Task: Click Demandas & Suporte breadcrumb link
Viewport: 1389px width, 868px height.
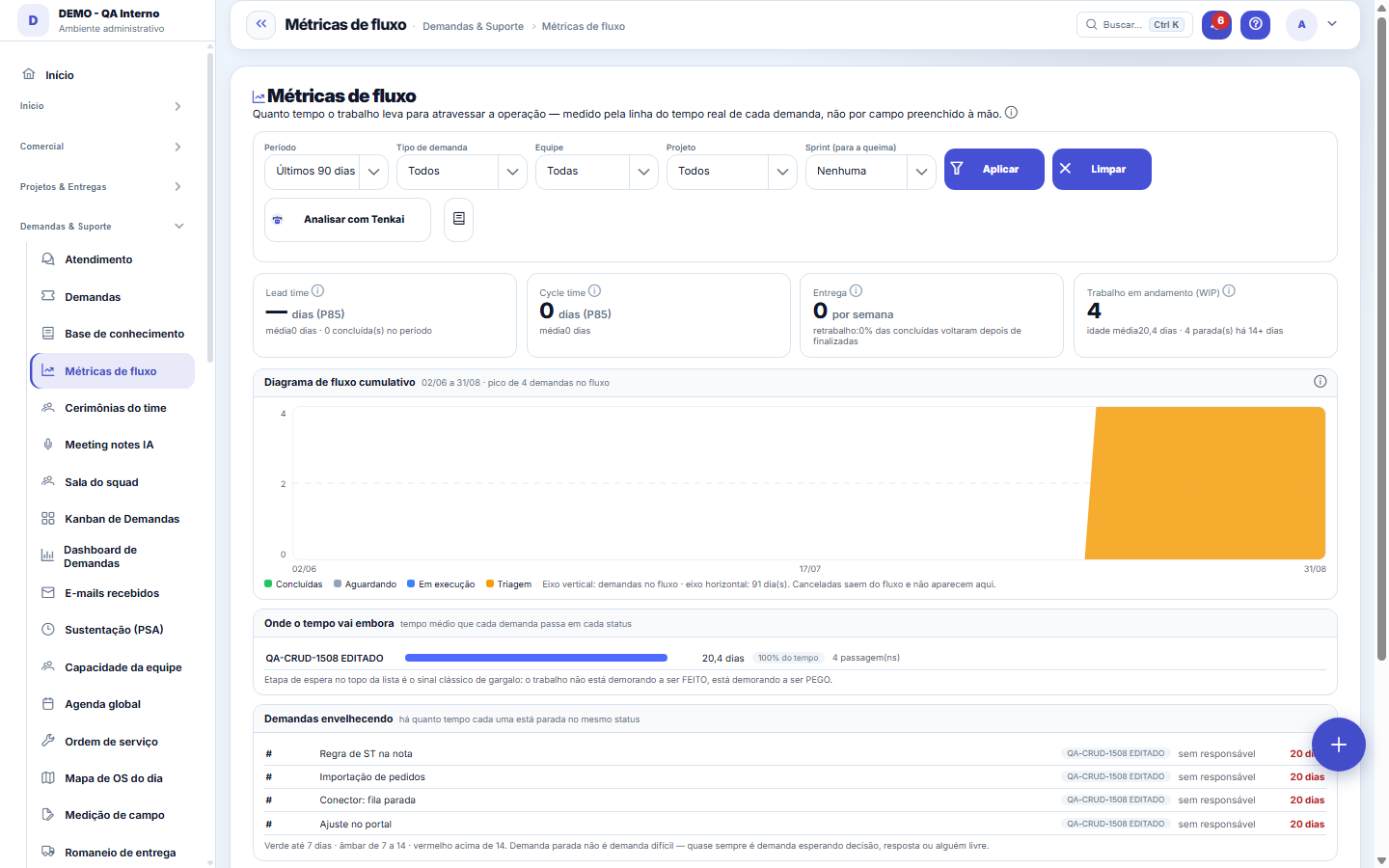Action: click(473, 27)
